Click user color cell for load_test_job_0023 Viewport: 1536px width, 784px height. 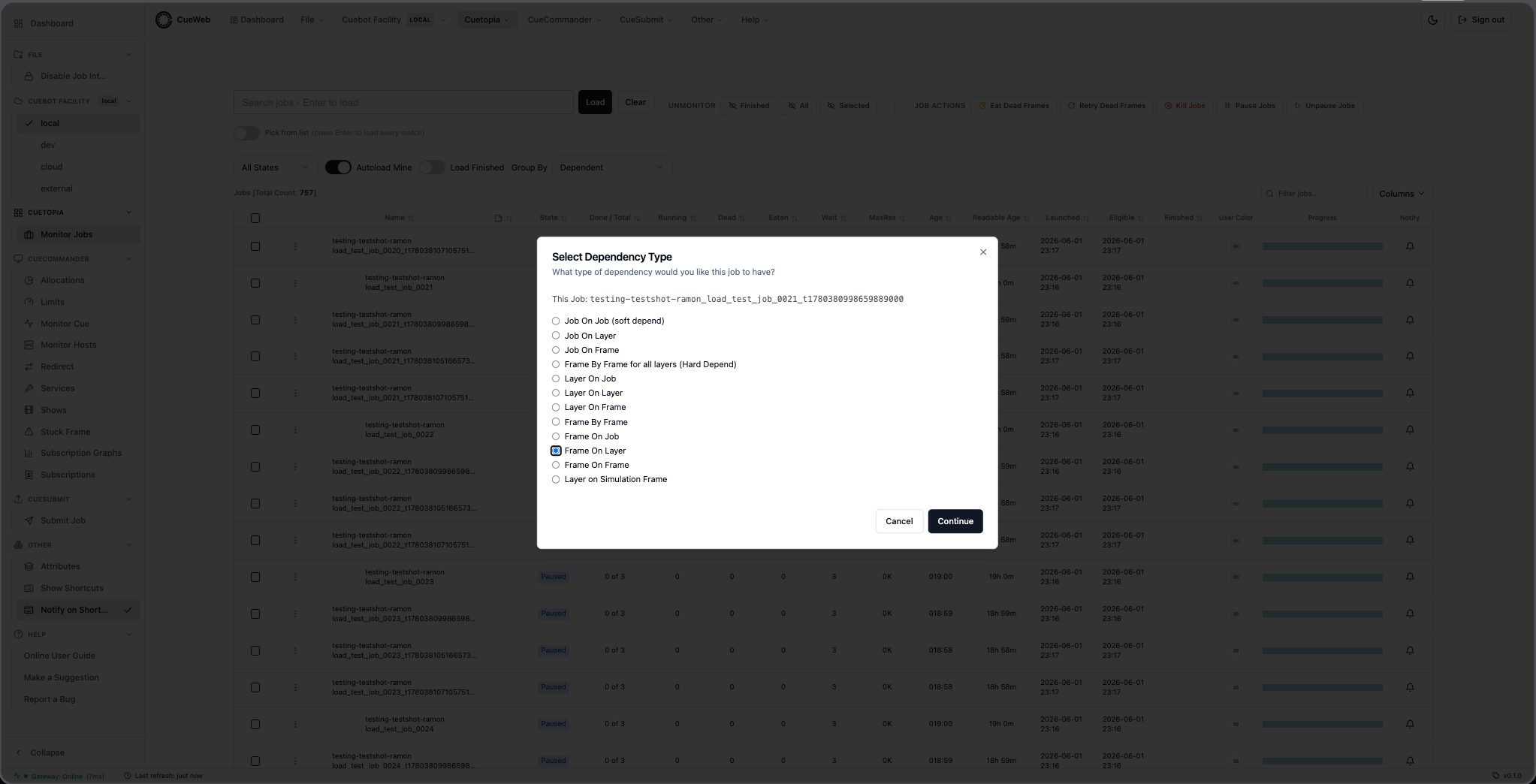pos(1235,577)
